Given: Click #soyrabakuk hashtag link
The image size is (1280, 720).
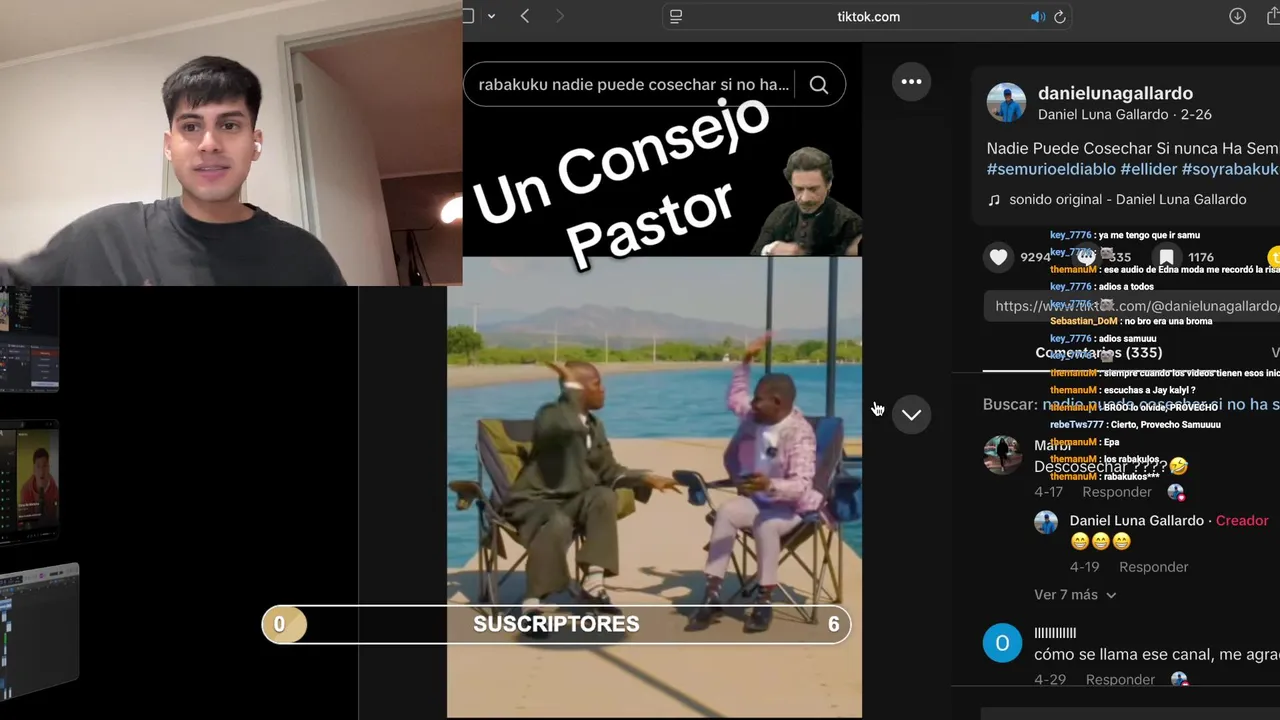Looking at the screenshot, I should [x=1231, y=170].
